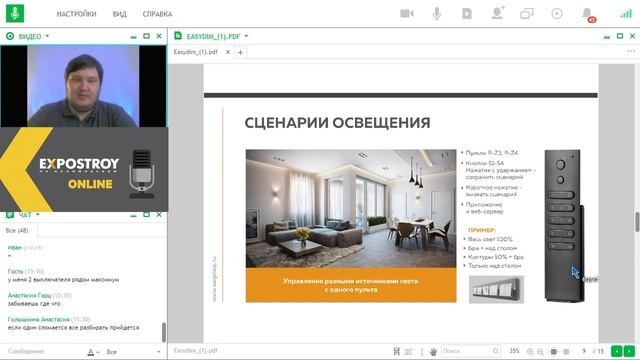Viewport: 640px width, 360px height.
Task: Click the page thumbnails icon in PDF toolbar
Action: click(396, 351)
